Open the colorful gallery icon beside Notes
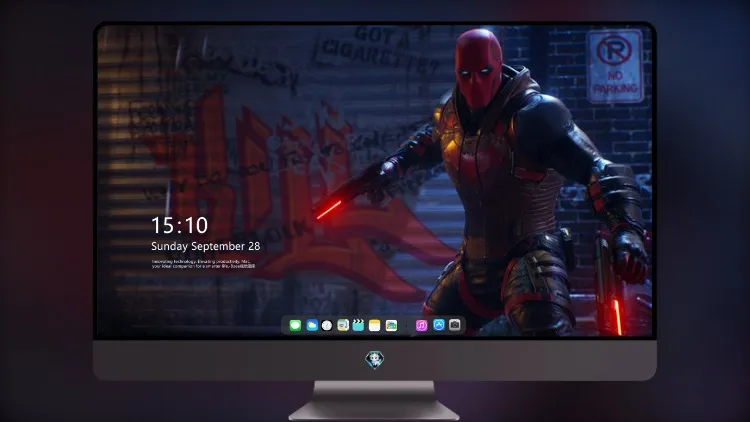Viewport: 750px width, 422px height. (x=391, y=326)
